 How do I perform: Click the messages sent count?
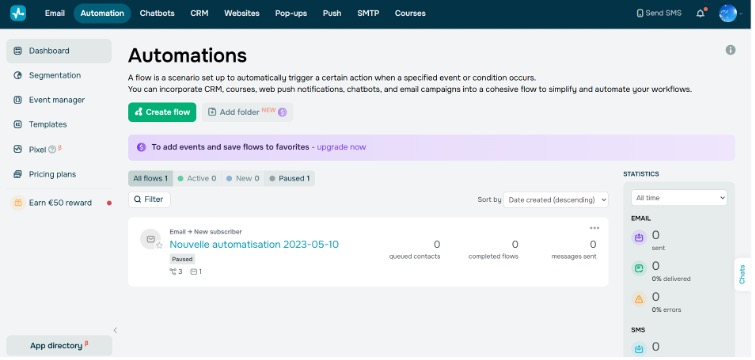coord(593,244)
